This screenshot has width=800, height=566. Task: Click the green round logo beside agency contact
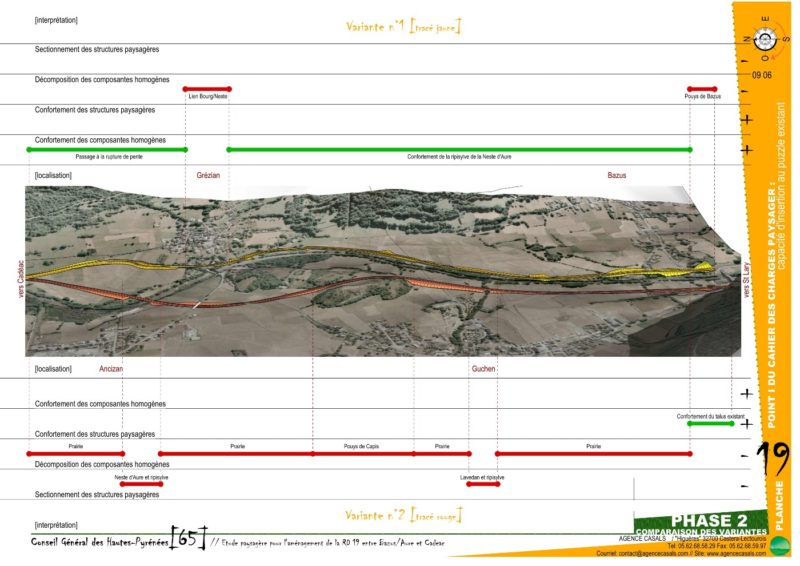tap(780, 546)
